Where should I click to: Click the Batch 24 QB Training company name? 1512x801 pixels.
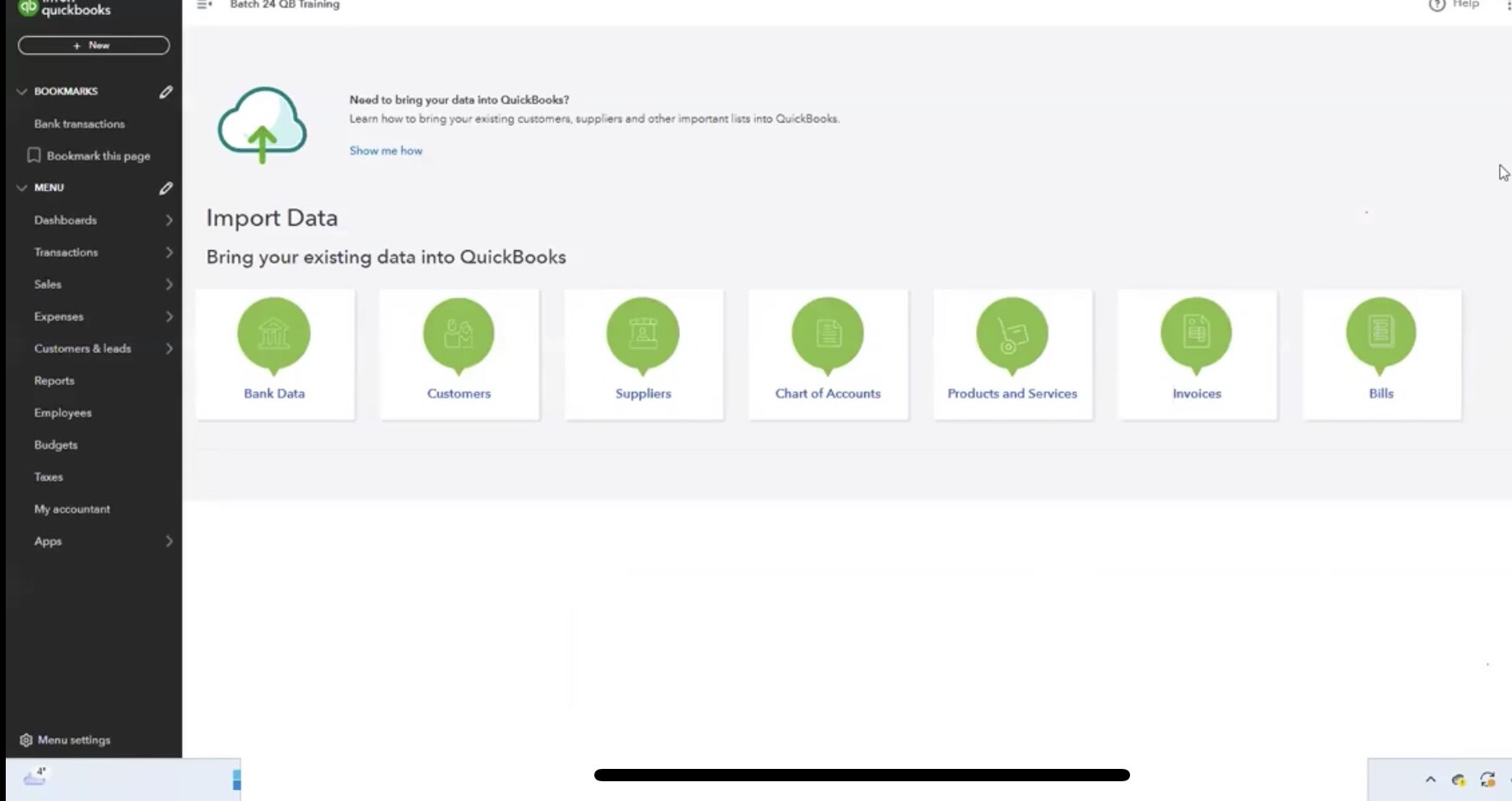tap(285, 5)
